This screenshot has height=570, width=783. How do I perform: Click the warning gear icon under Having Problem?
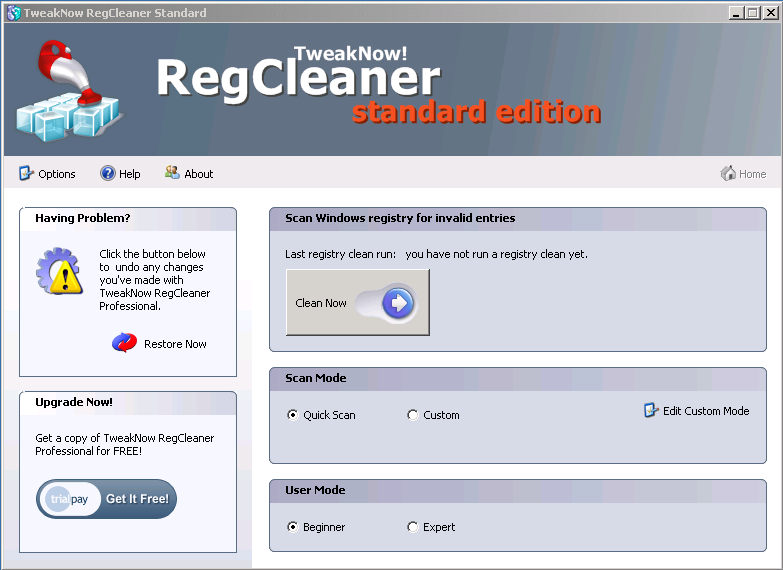click(x=59, y=271)
